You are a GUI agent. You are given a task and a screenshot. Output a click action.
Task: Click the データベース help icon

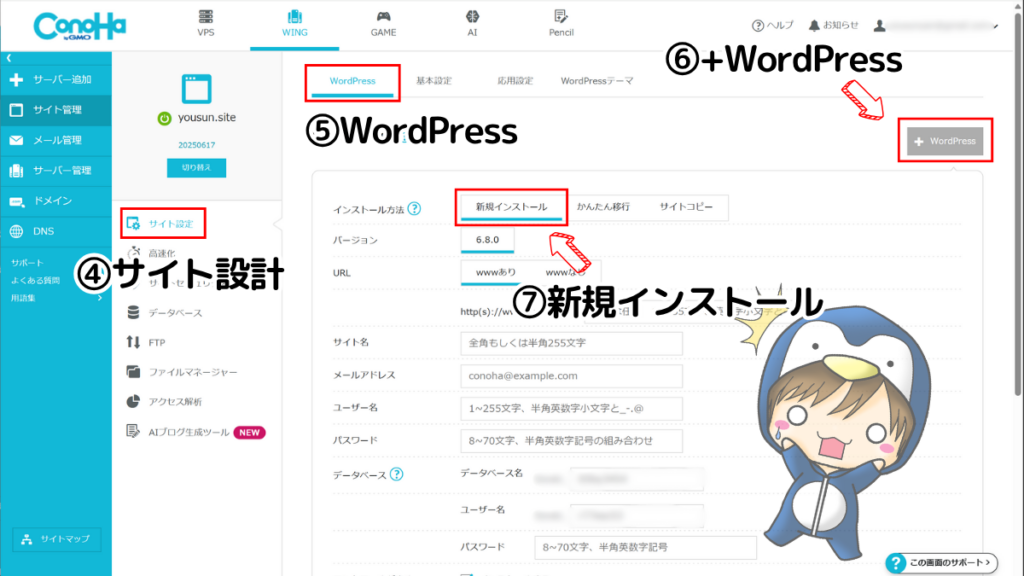point(396,474)
